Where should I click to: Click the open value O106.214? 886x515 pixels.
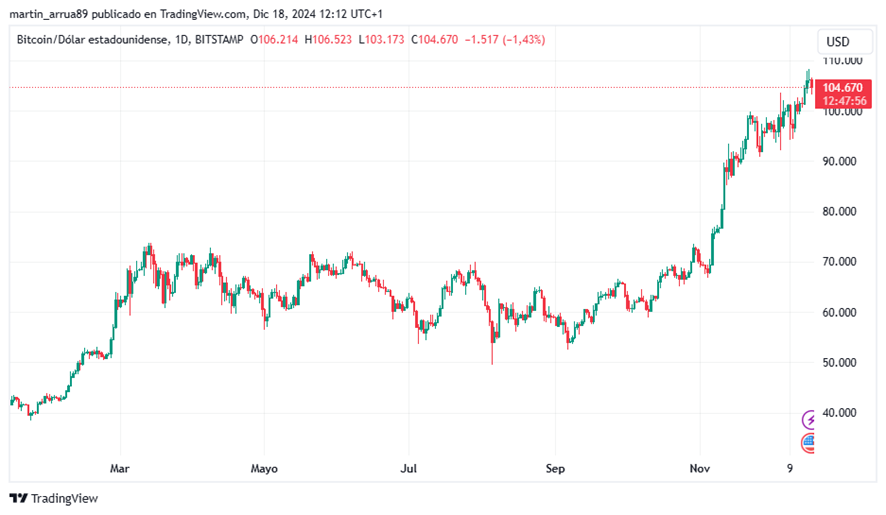point(274,40)
